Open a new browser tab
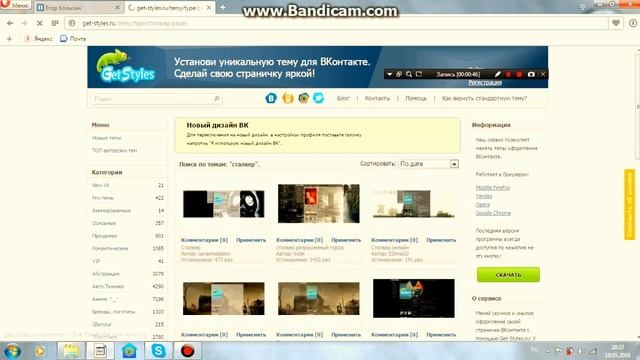The image size is (640, 360). [x=222, y=7]
